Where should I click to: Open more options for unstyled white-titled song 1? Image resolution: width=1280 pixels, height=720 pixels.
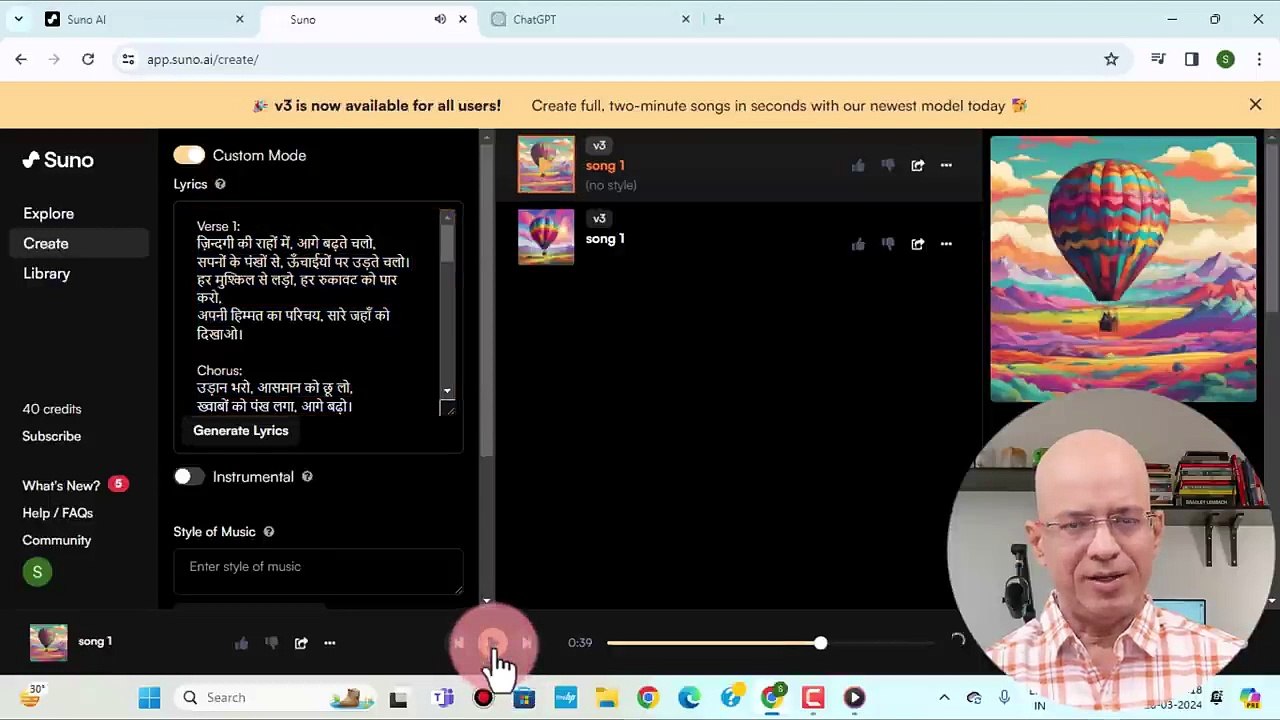coord(946,243)
